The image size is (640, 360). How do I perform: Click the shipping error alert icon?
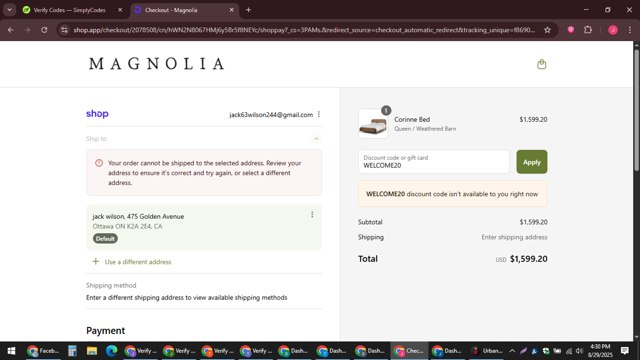(99, 163)
